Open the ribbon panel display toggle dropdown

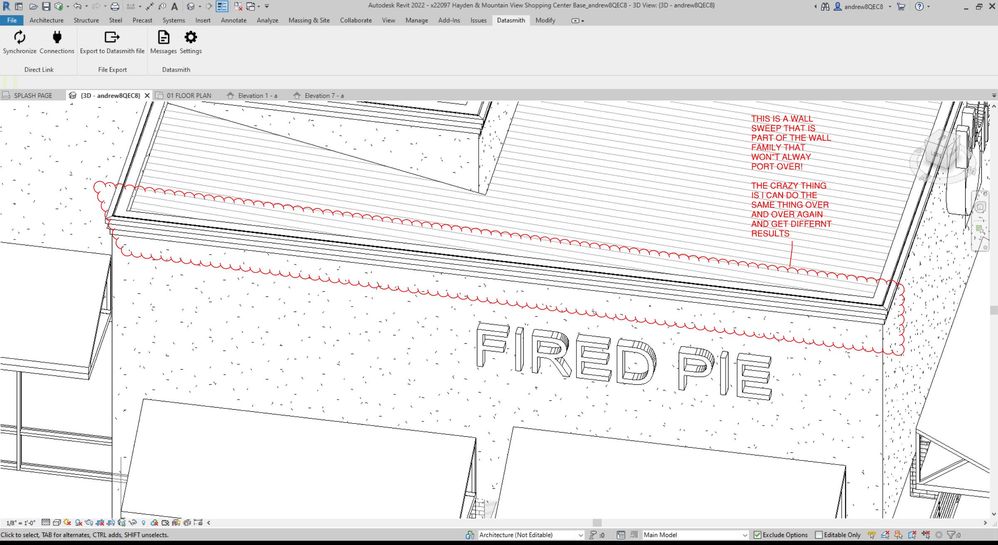(x=577, y=20)
